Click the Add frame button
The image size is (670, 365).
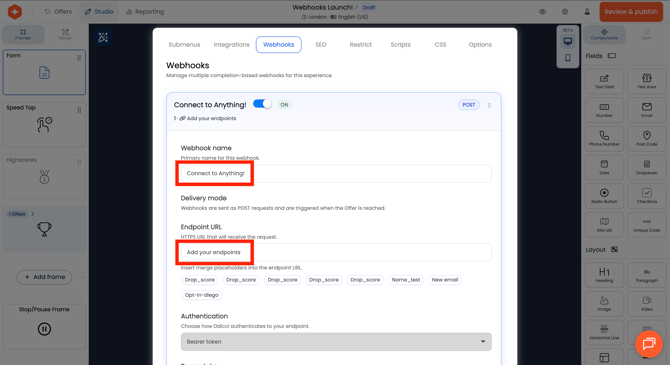coord(44,277)
